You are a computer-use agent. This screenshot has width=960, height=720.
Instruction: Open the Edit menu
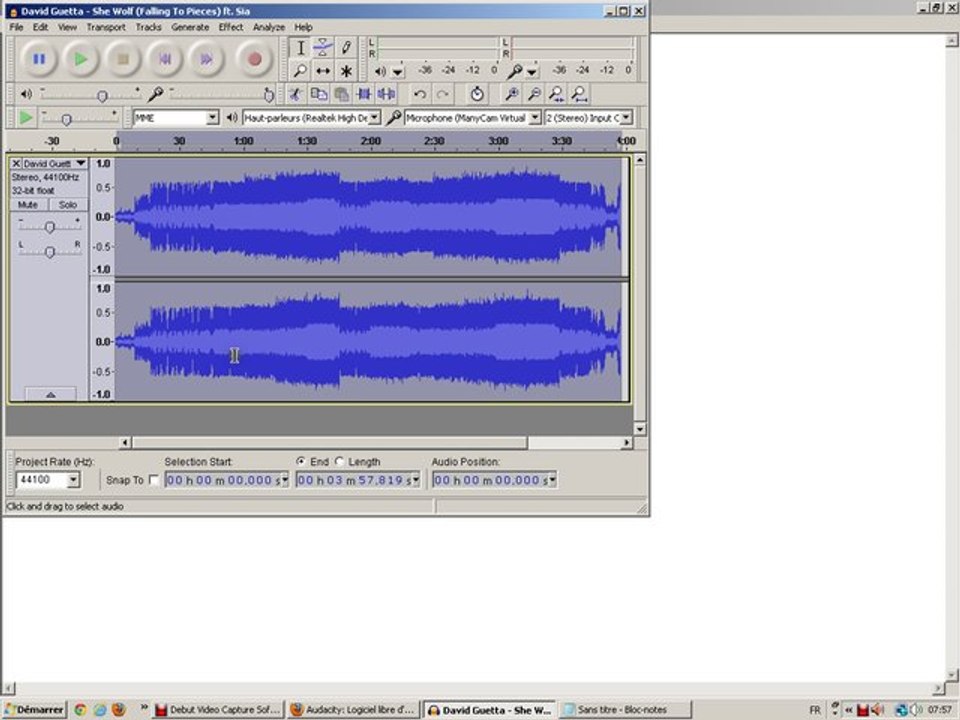click(40, 27)
